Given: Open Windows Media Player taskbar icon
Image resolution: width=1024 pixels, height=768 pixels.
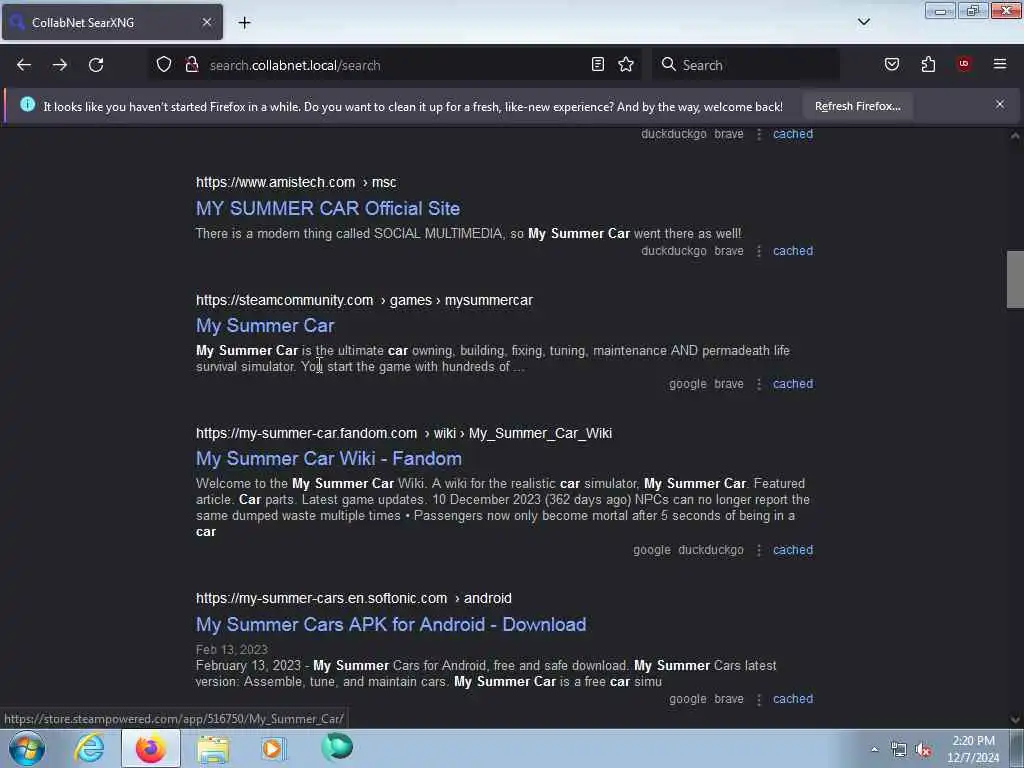Looking at the screenshot, I should click(x=274, y=748).
